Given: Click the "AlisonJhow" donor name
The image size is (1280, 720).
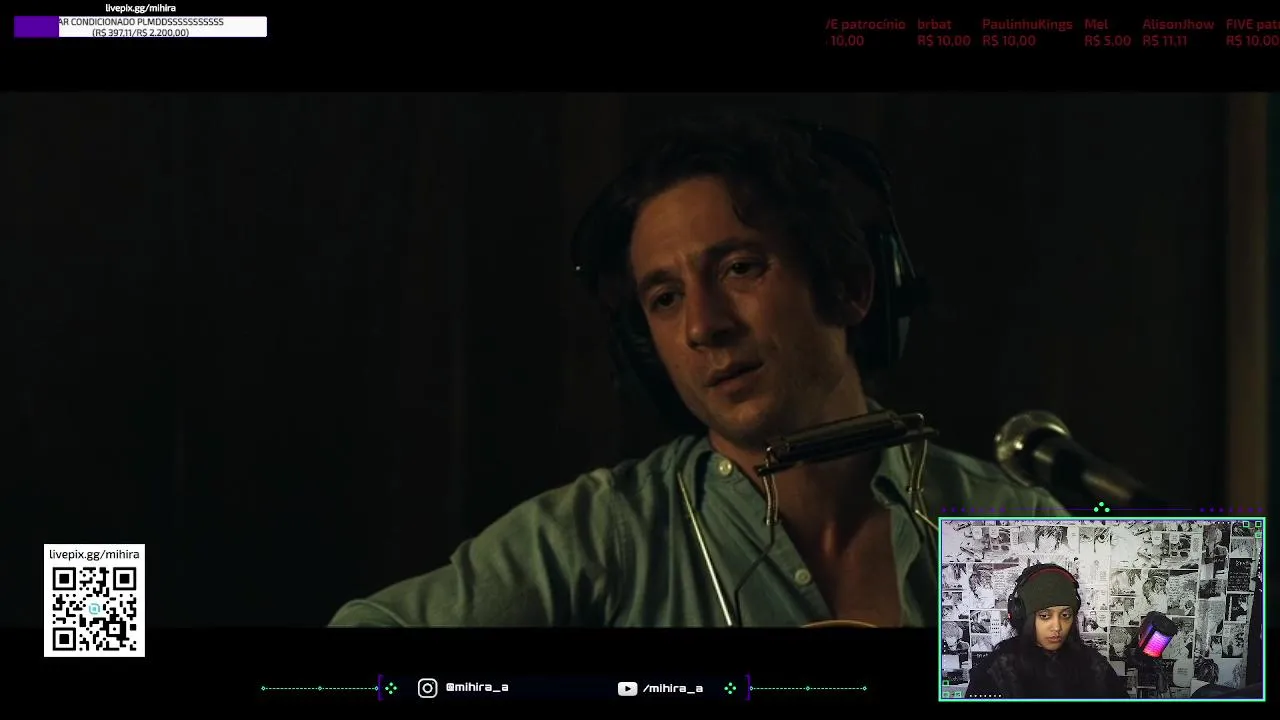Looking at the screenshot, I should 1178,24.
